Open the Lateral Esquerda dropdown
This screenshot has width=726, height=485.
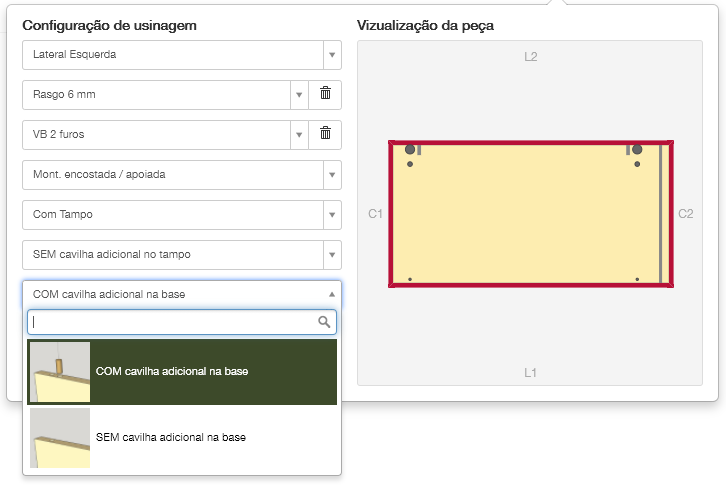[x=181, y=54]
